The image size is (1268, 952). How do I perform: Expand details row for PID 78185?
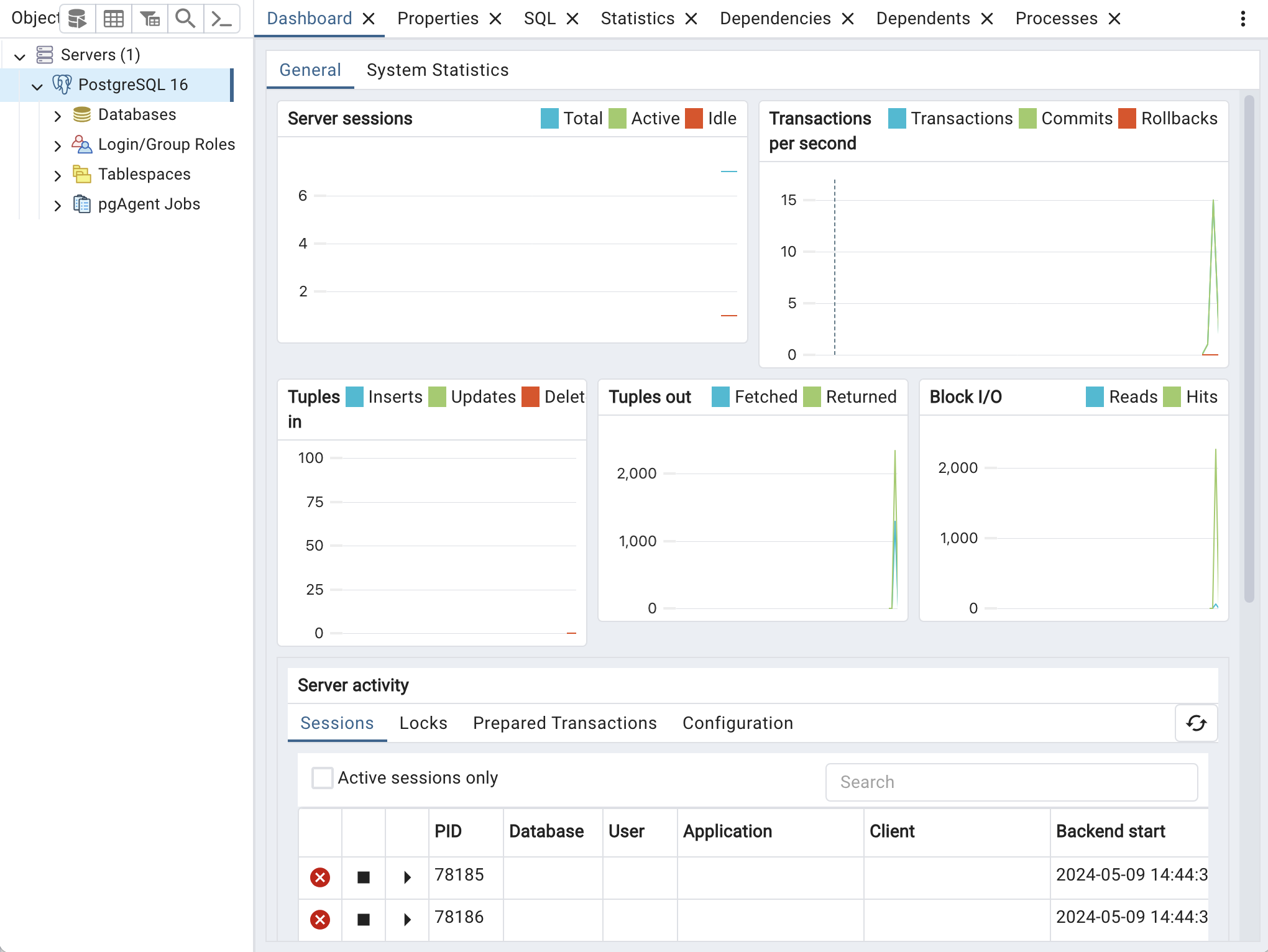coord(407,877)
